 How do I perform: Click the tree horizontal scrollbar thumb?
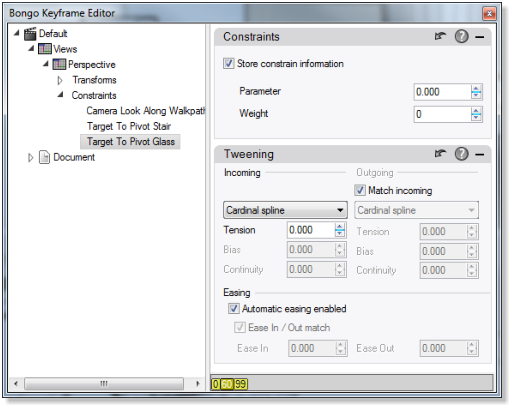[104, 383]
